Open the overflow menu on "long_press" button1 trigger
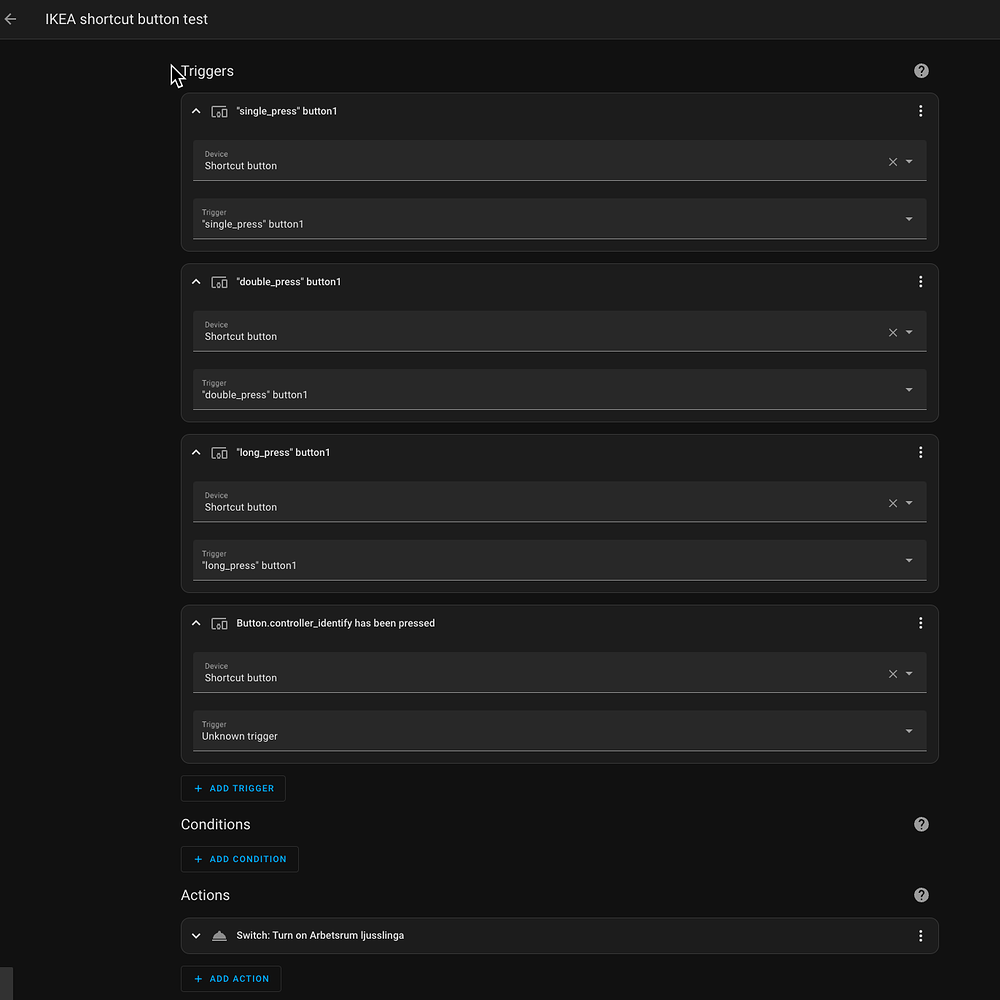The width and height of the screenshot is (1000, 1000). pyautogui.click(x=920, y=452)
